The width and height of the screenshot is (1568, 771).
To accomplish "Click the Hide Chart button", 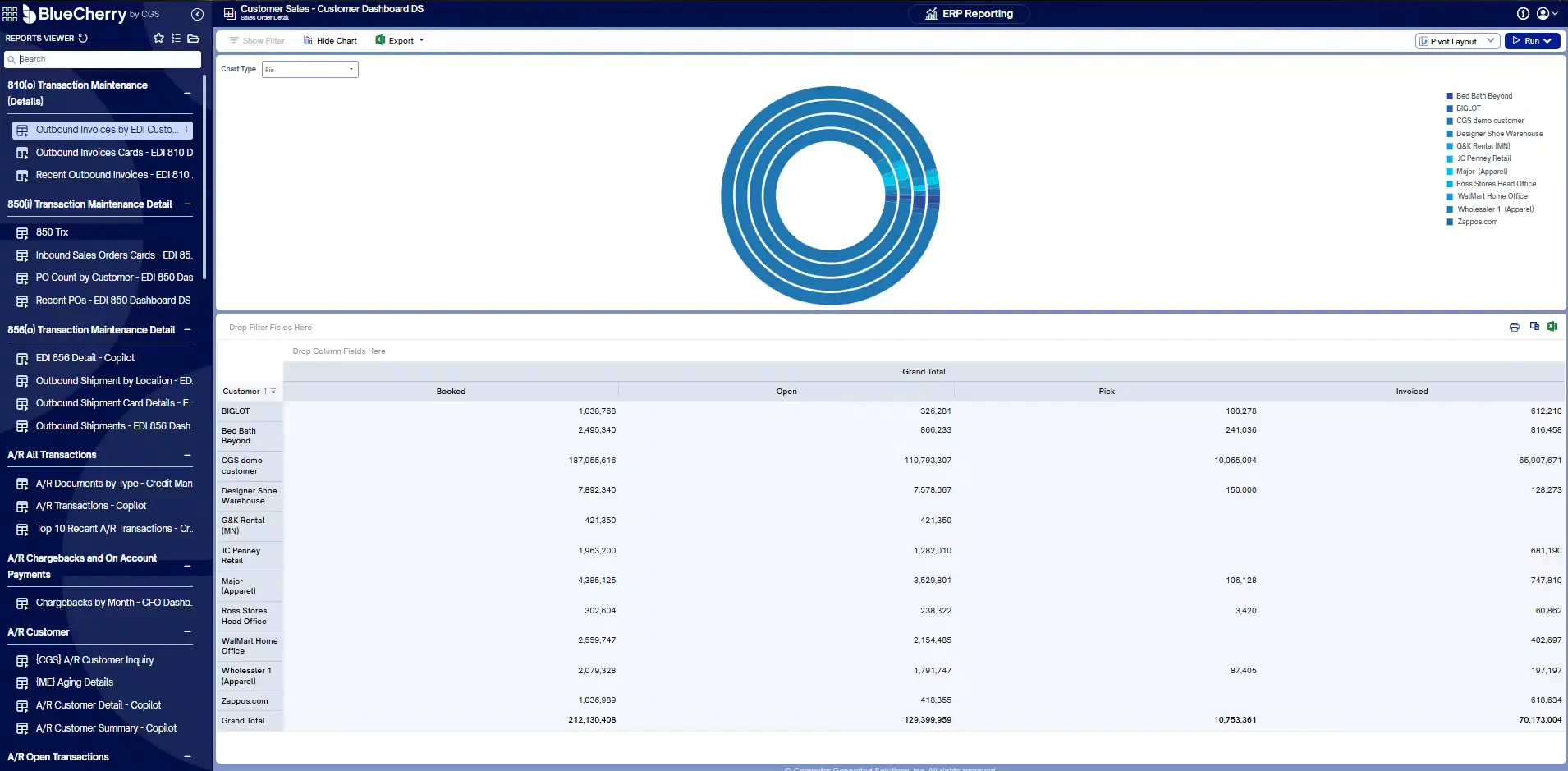I will point(330,40).
